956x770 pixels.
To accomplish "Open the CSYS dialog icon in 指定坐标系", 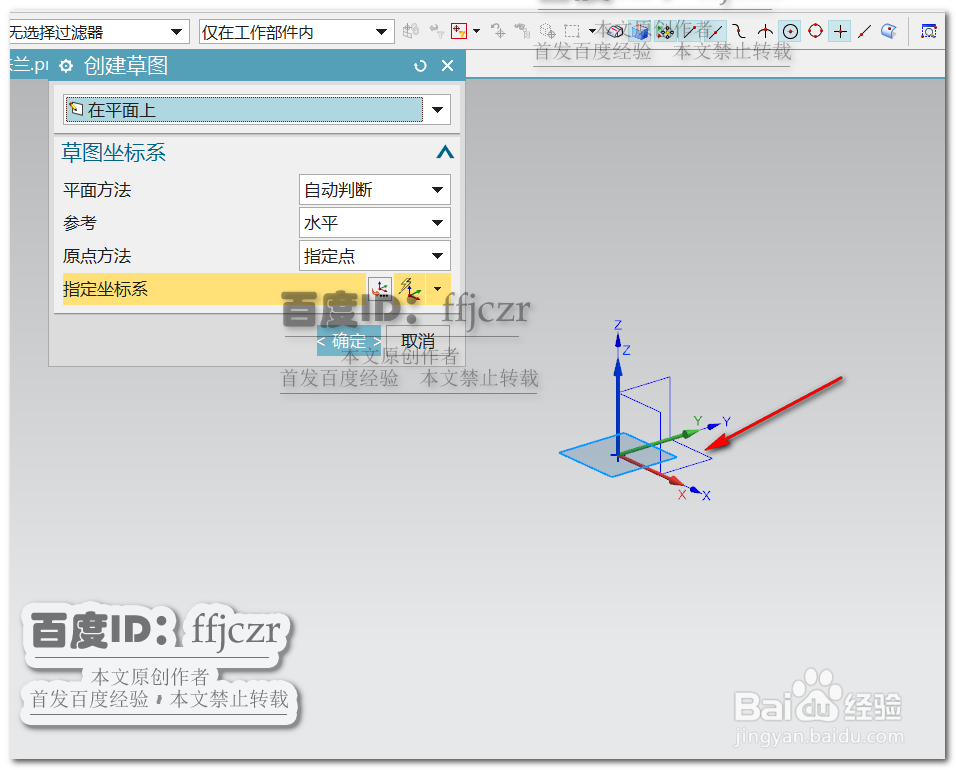I will [x=380, y=288].
